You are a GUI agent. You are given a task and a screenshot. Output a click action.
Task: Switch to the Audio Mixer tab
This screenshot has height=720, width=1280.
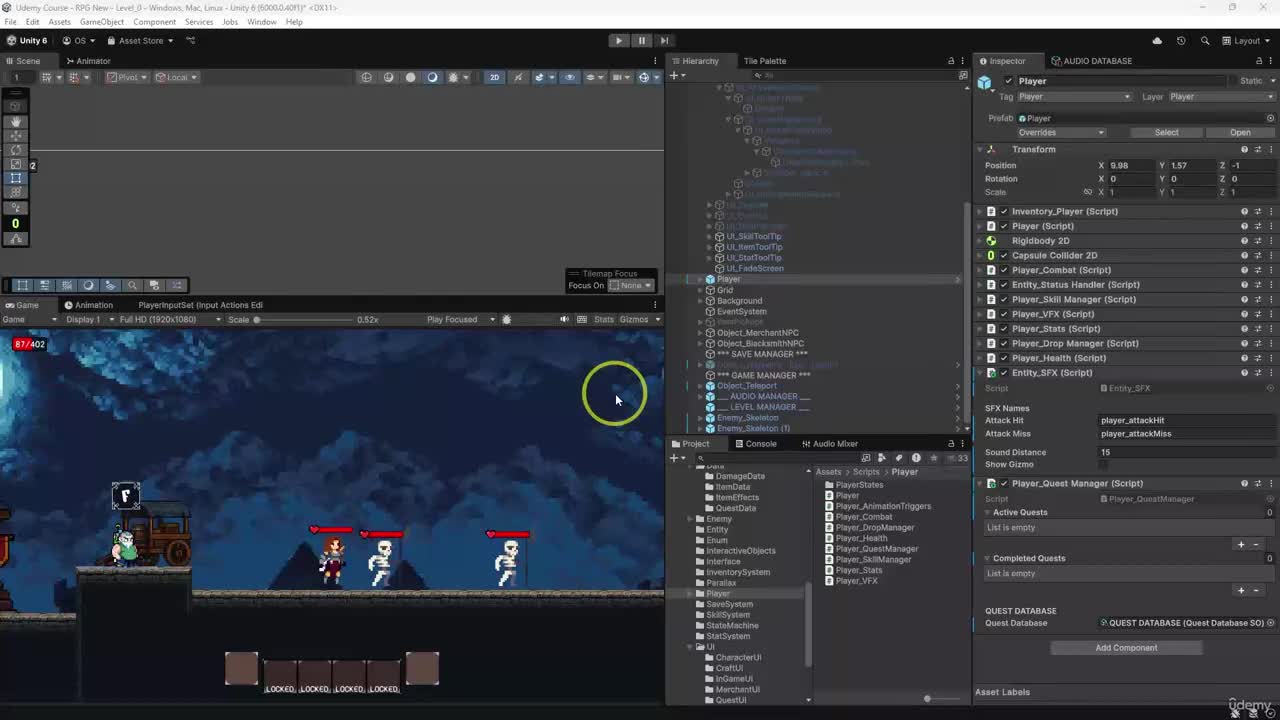tap(830, 444)
